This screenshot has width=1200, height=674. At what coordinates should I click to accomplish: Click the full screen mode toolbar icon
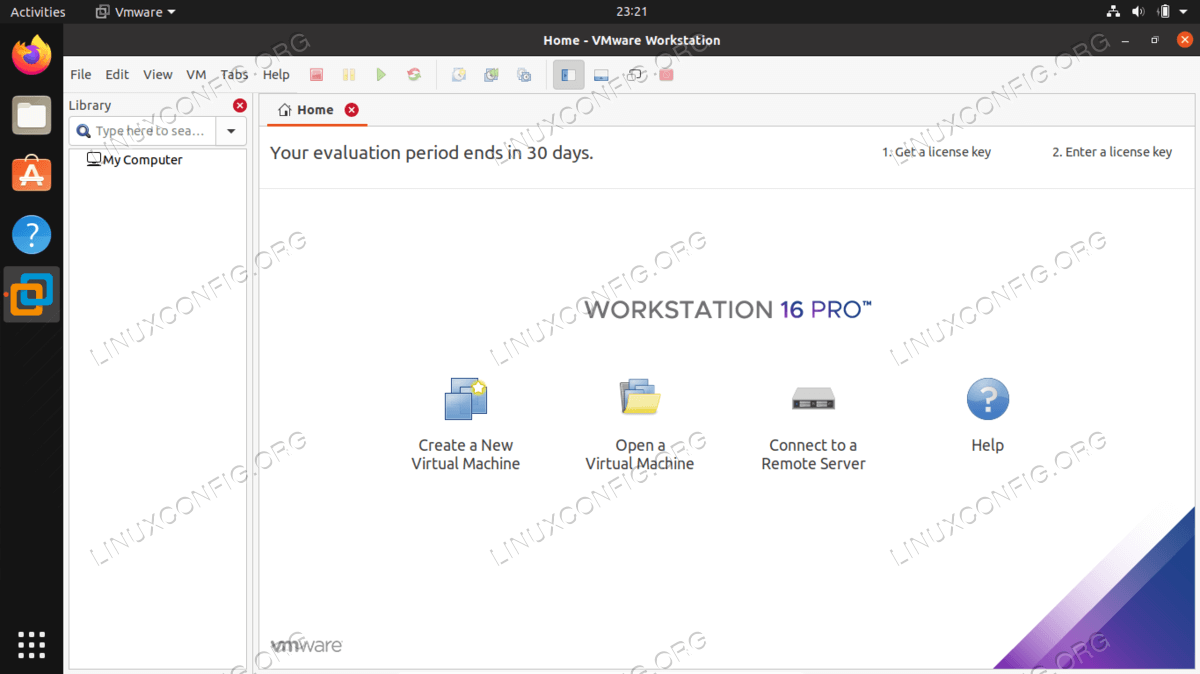tap(634, 75)
